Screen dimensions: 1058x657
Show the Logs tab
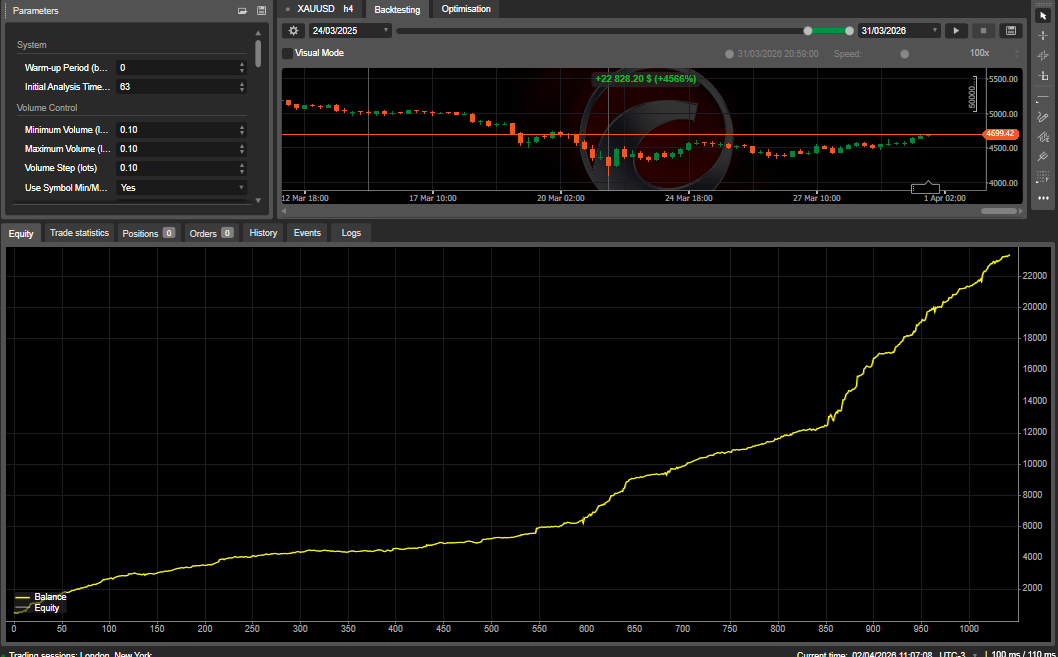coord(351,233)
